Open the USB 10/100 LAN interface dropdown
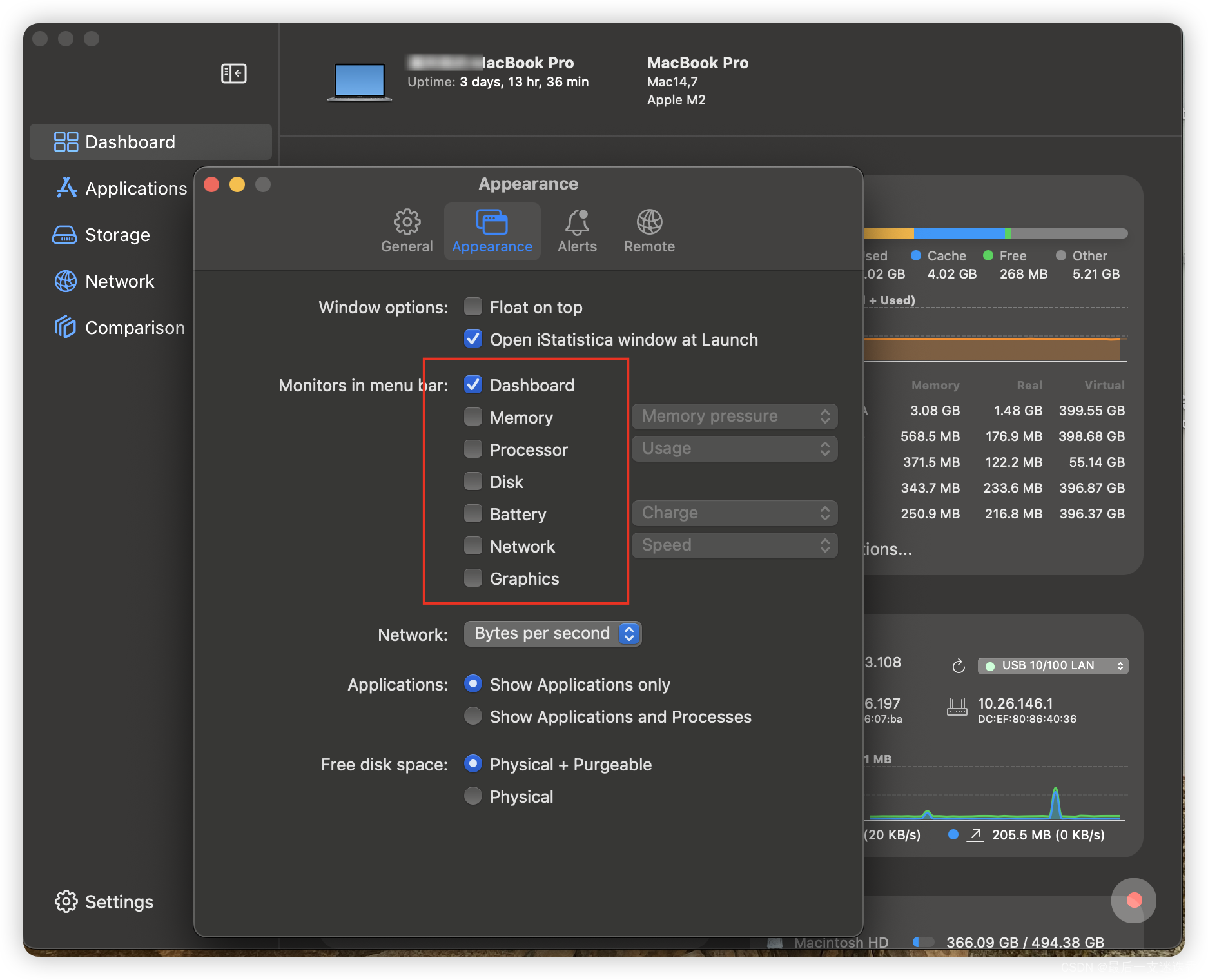1208x980 pixels. 1053,665
